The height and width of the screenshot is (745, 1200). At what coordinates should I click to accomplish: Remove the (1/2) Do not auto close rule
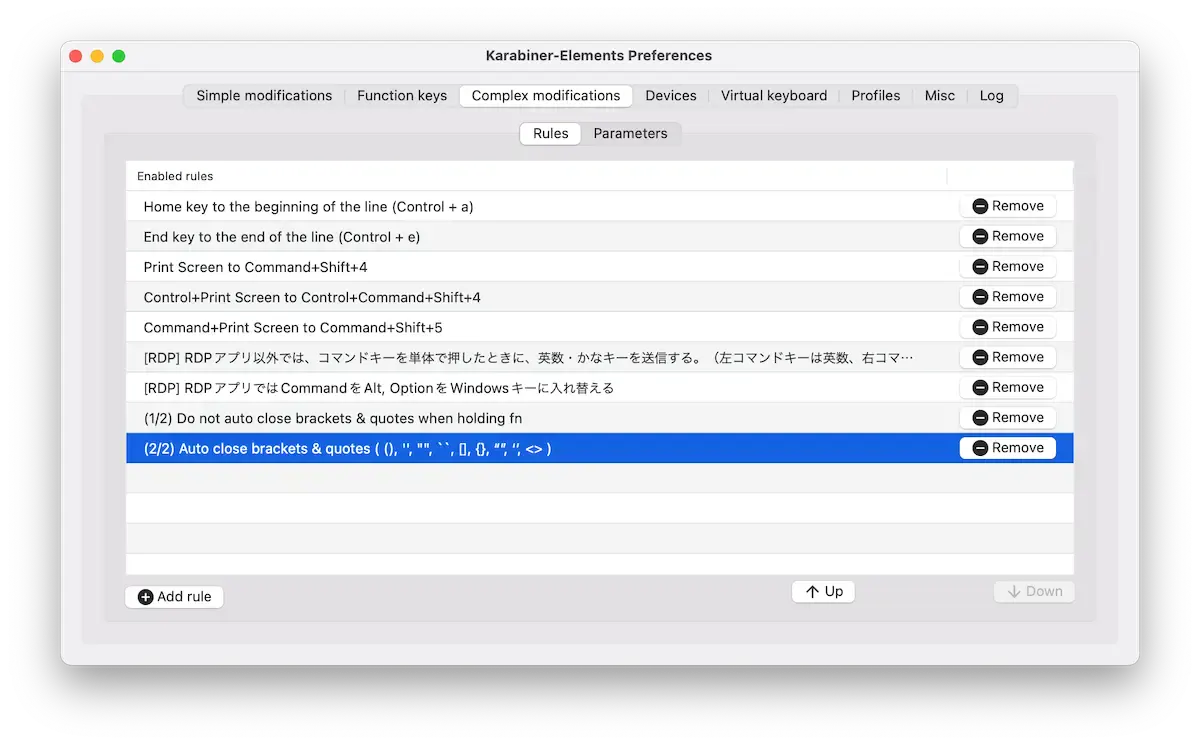coord(1008,417)
